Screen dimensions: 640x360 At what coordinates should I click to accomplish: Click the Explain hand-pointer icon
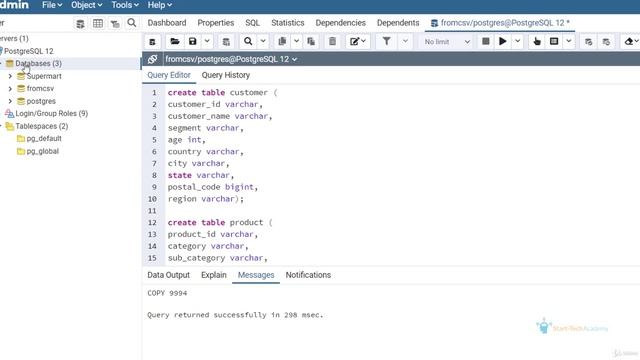click(537, 41)
